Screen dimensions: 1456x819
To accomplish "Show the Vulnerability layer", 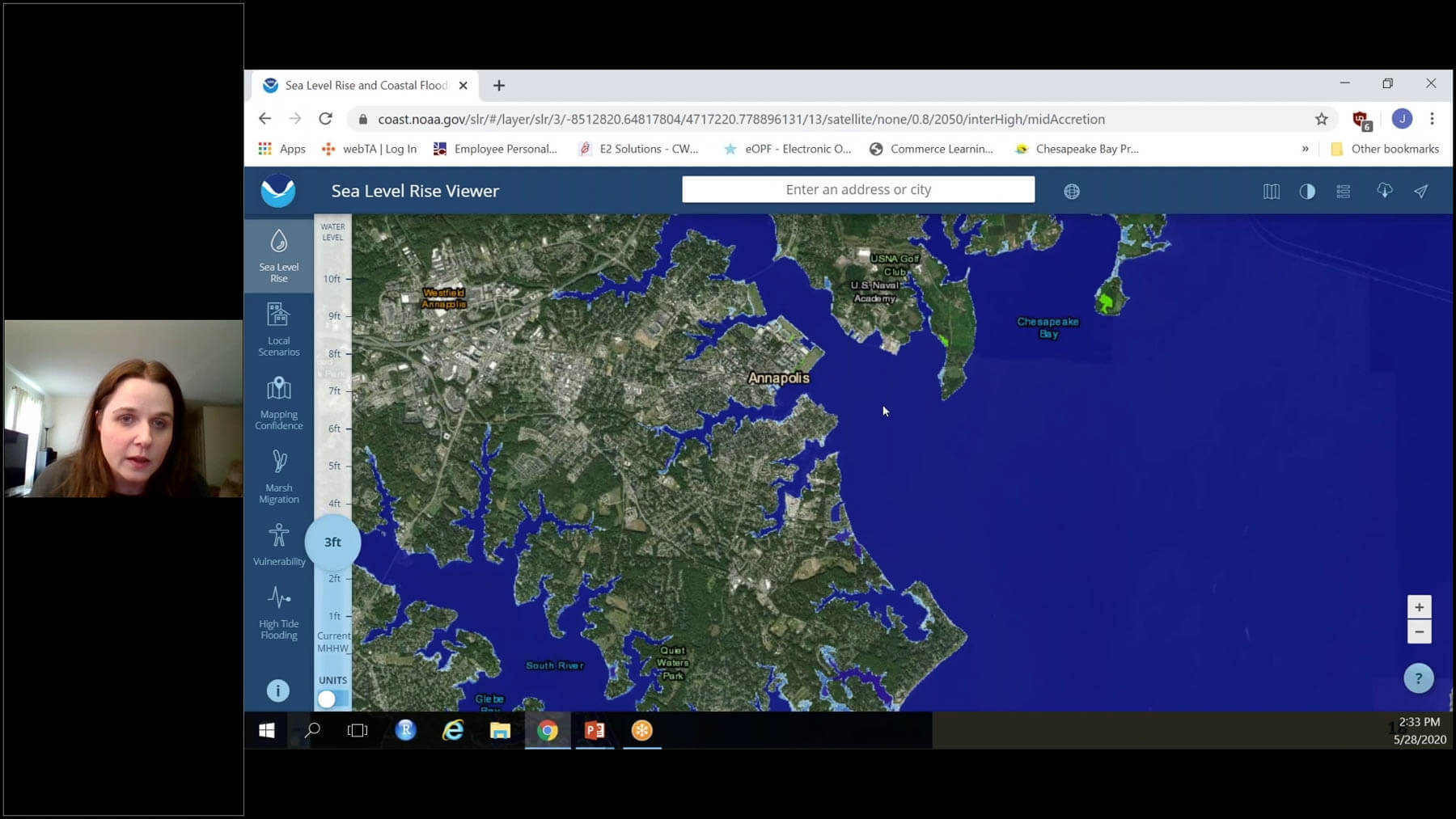I will pos(278,544).
